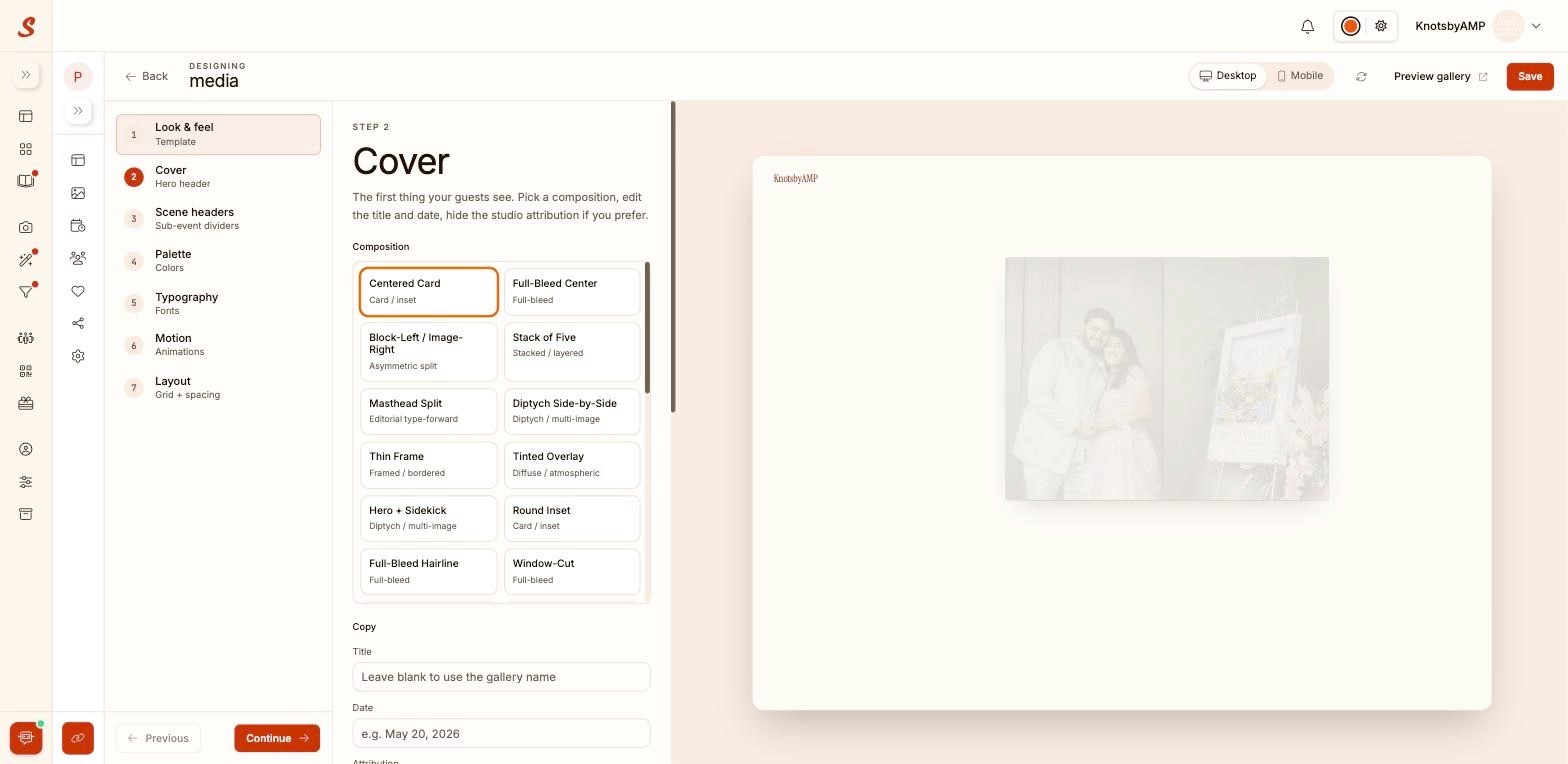This screenshot has width=1568, height=764.
Task: Open the share icon in inner sidebar
Action: [x=78, y=323]
